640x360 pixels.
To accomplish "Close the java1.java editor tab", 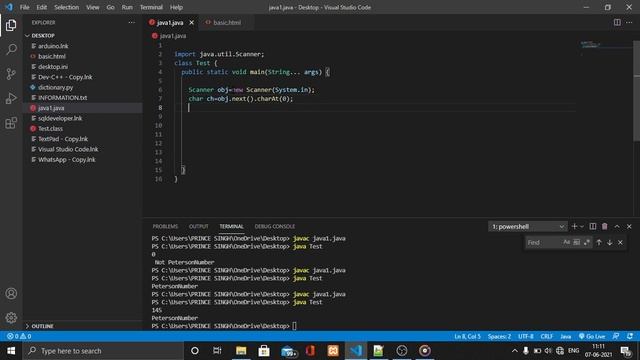I will [x=191, y=22].
